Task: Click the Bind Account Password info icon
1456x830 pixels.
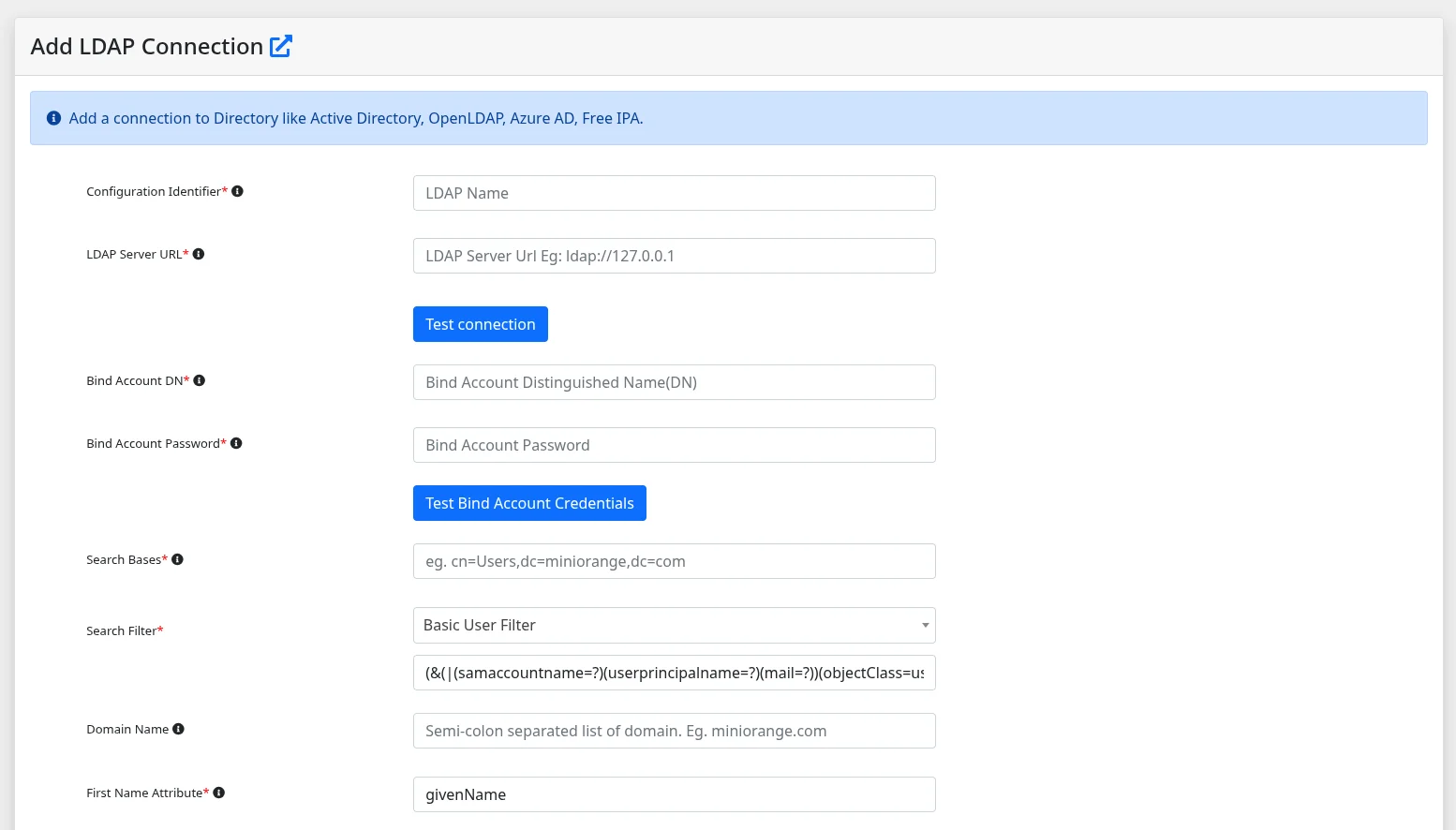Action: pyautogui.click(x=236, y=442)
